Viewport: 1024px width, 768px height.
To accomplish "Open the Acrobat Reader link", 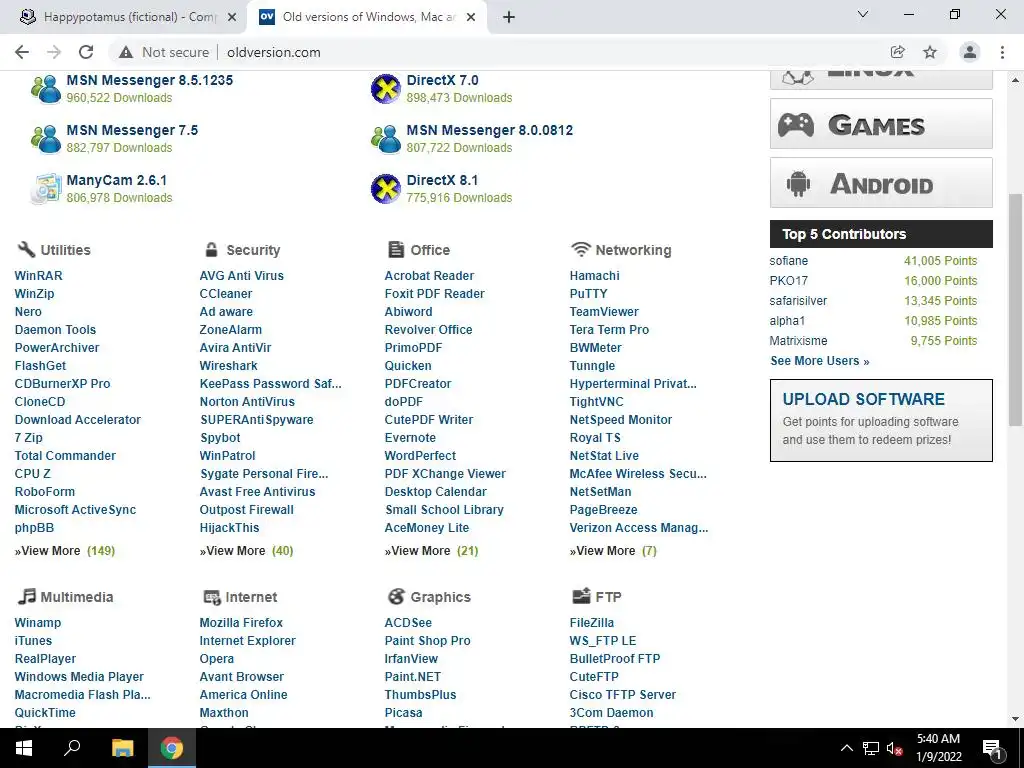I will 429,276.
